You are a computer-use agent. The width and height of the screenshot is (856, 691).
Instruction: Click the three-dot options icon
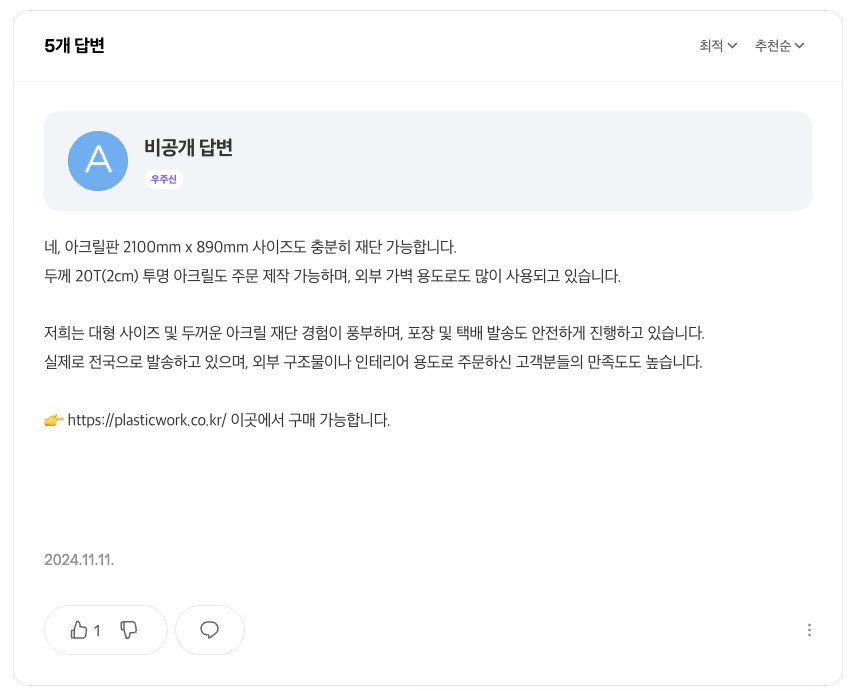810,629
